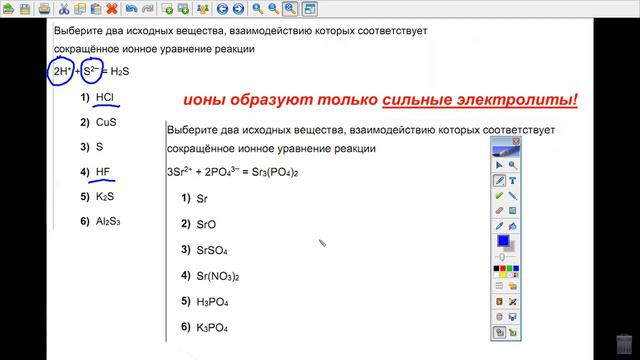Select the magnifier tool in floating palette

click(x=513, y=165)
